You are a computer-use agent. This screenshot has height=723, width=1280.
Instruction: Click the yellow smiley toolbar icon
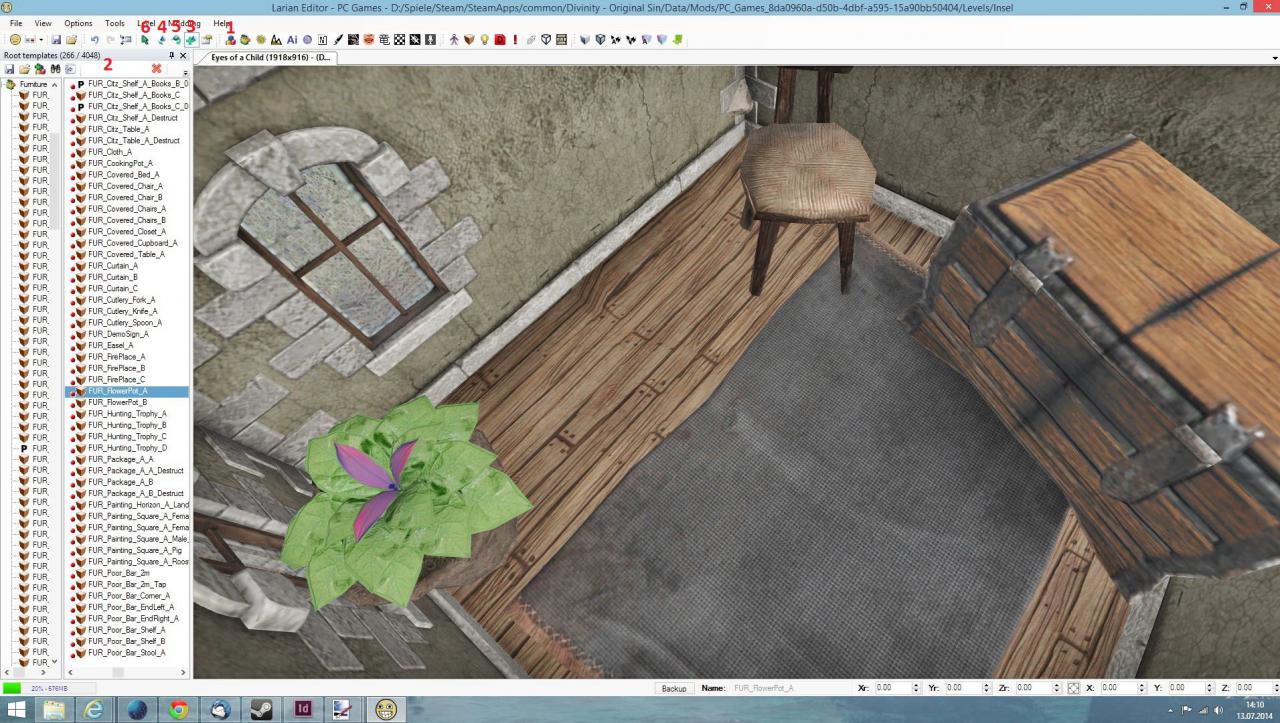tap(15, 40)
